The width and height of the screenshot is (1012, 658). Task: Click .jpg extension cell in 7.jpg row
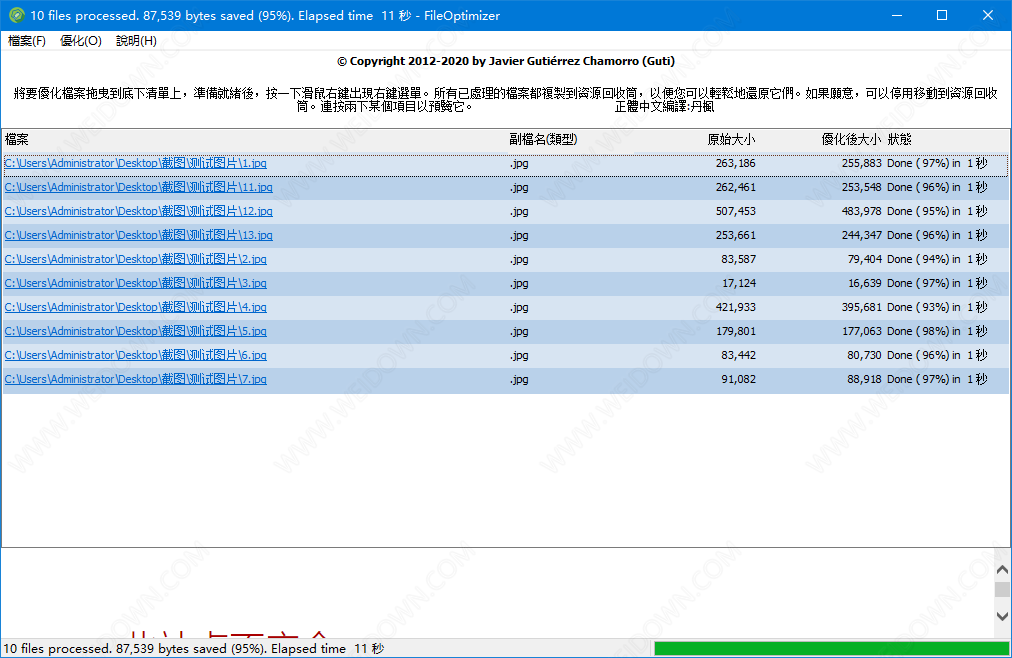(519, 379)
